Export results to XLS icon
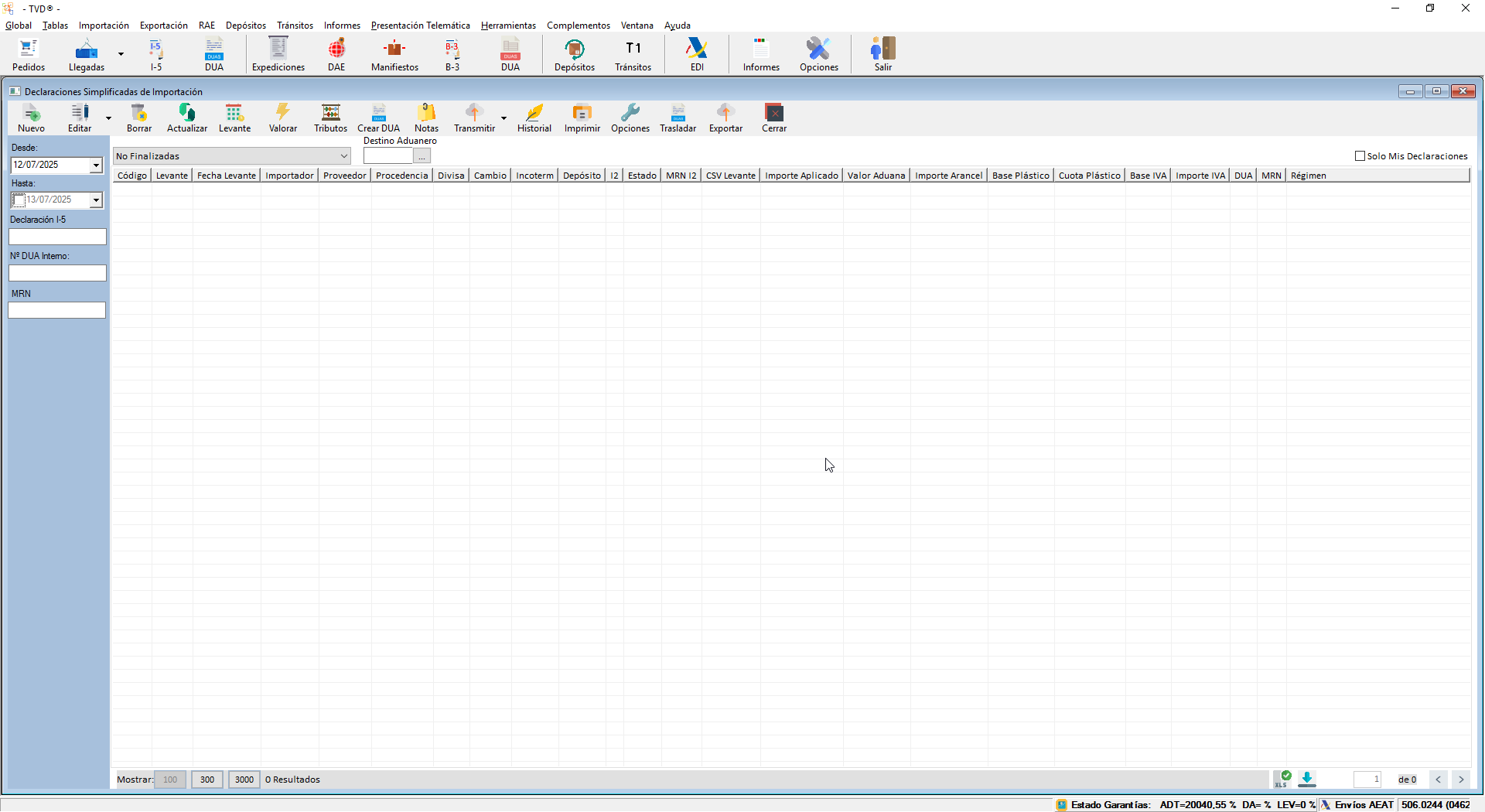Viewport: 1485px width, 812px height. (1282, 779)
